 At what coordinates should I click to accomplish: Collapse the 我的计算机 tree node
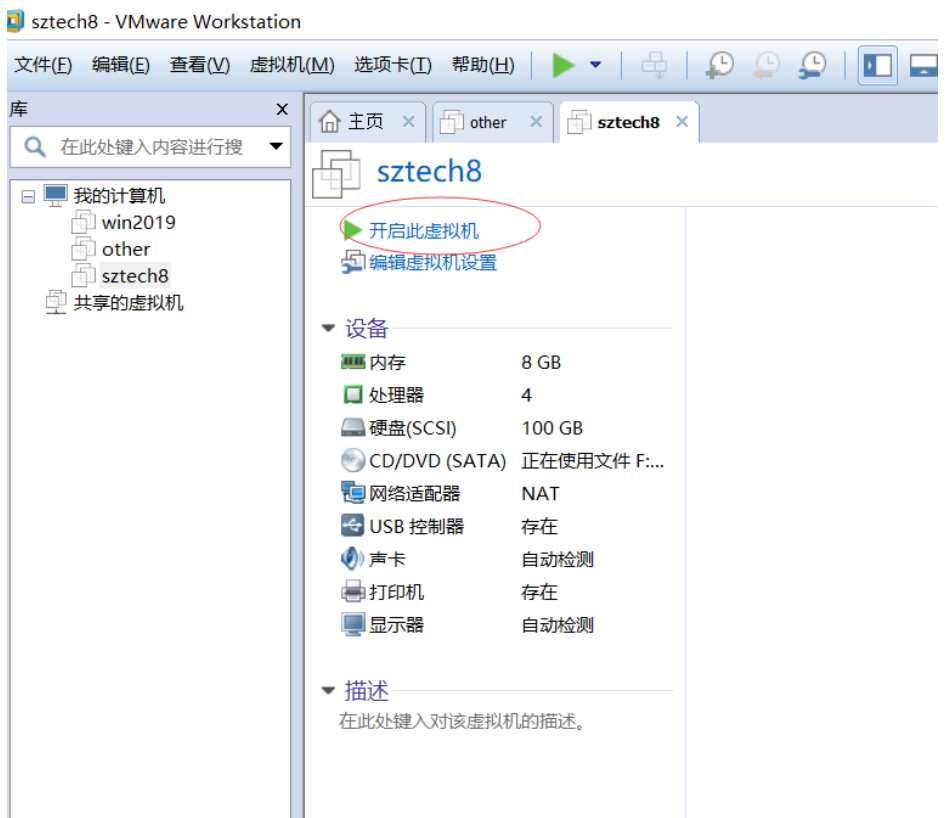pos(28,196)
